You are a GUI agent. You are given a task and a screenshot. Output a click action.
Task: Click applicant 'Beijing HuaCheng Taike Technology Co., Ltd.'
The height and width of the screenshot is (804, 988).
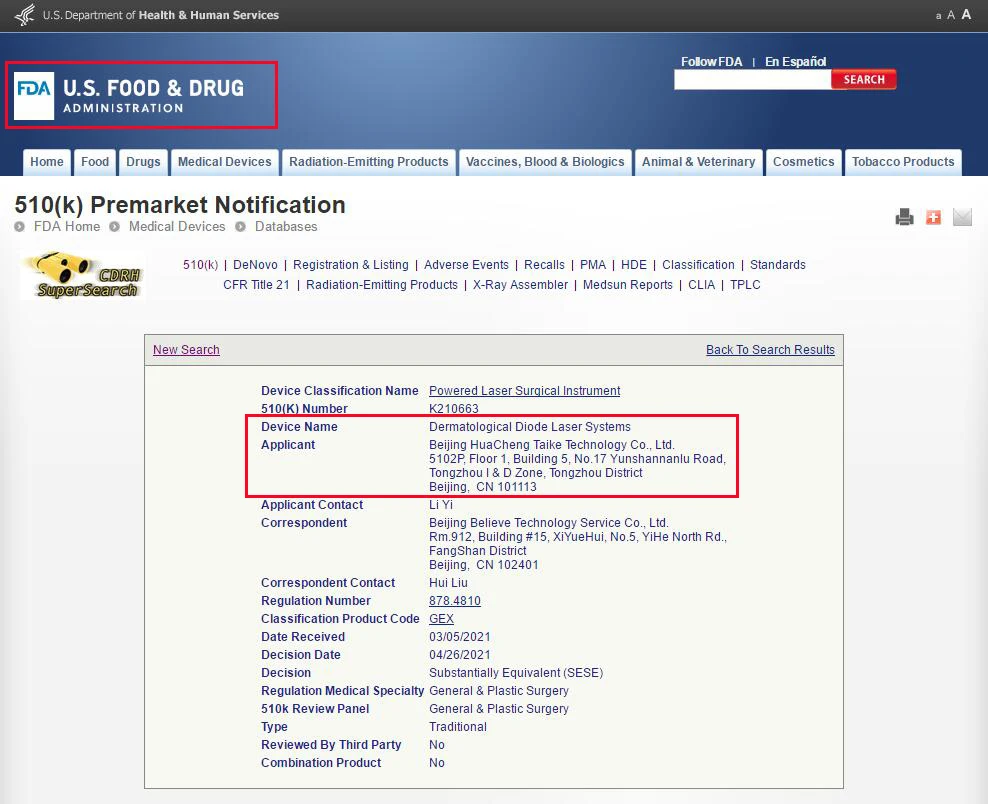click(x=552, y=445)
